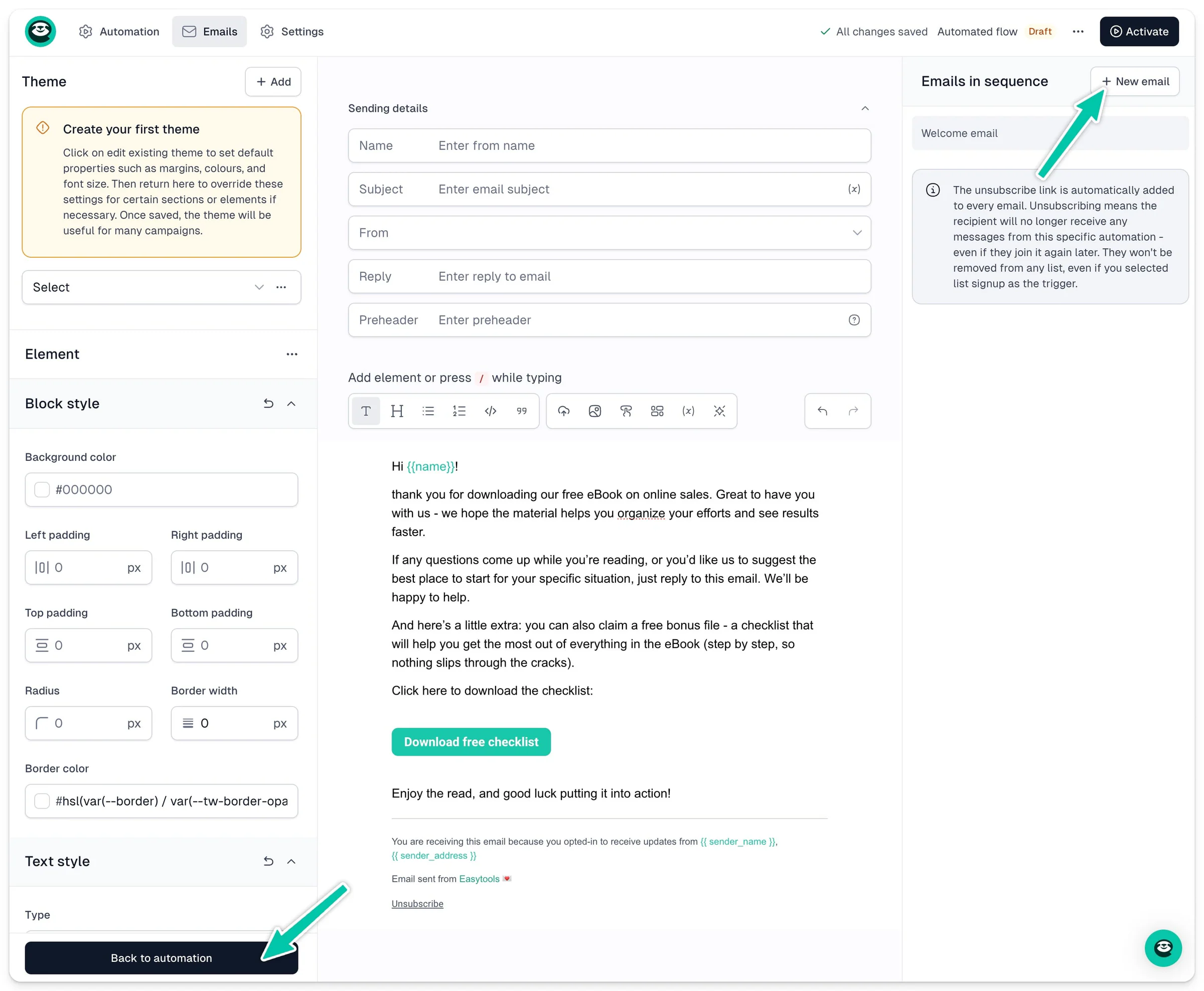Select Welcome email in sequence
Image resolution: width=1204 pixels, height=991 pixels.
tap(1049, 133)
